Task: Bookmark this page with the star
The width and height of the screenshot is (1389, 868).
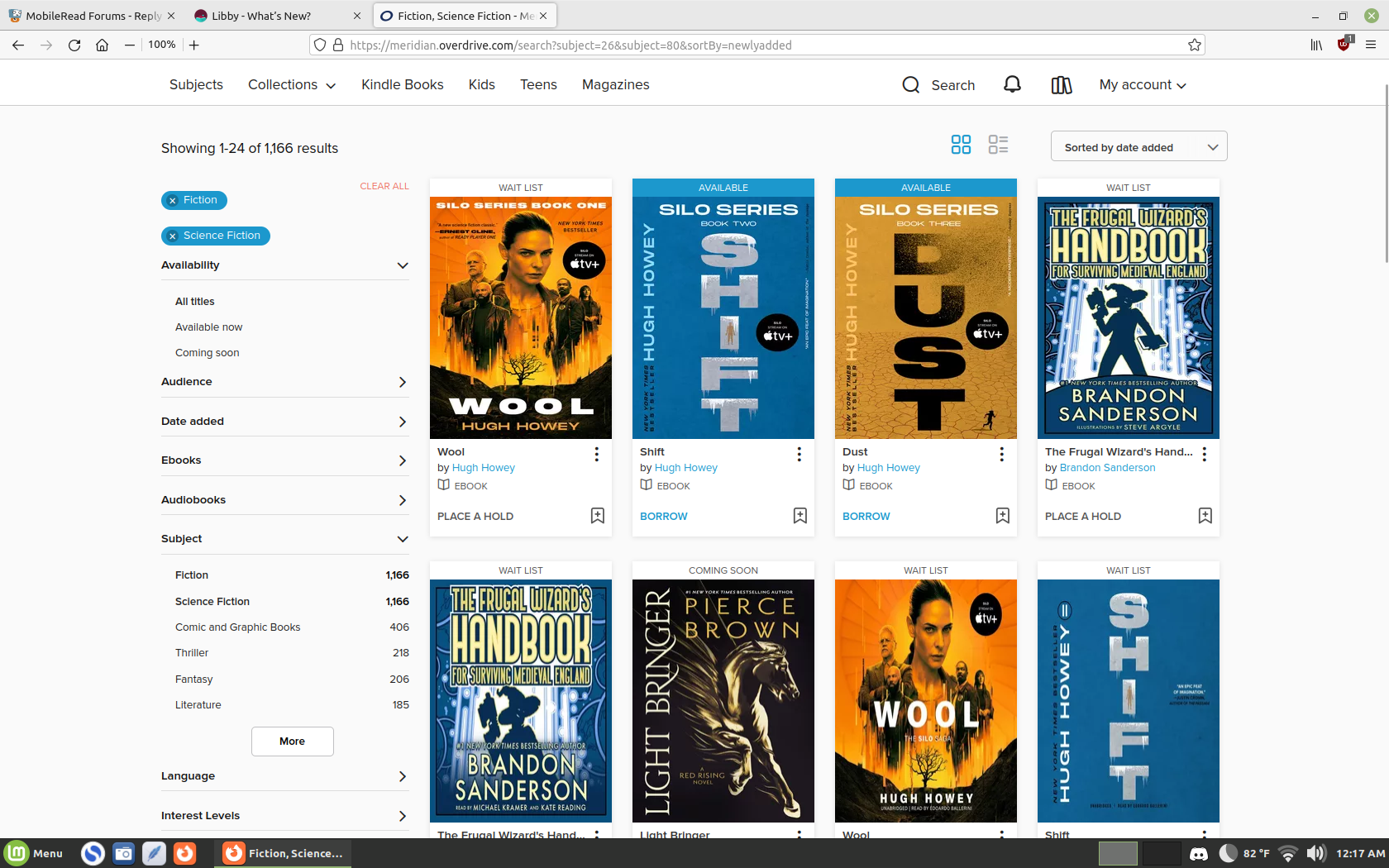Action: 1195,45
